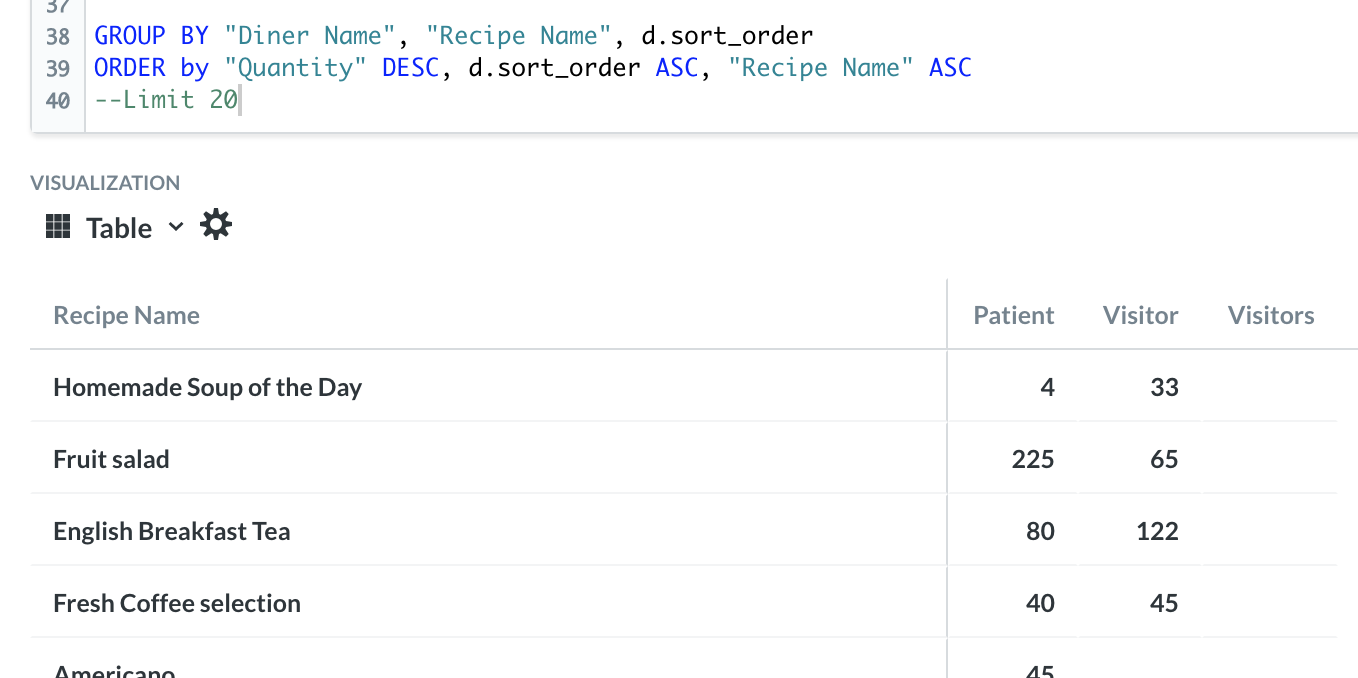Click Visitor value 122 for English Breakfast Tea
The height and width of the screenshot is (678, 1358).
point(1157,531)
